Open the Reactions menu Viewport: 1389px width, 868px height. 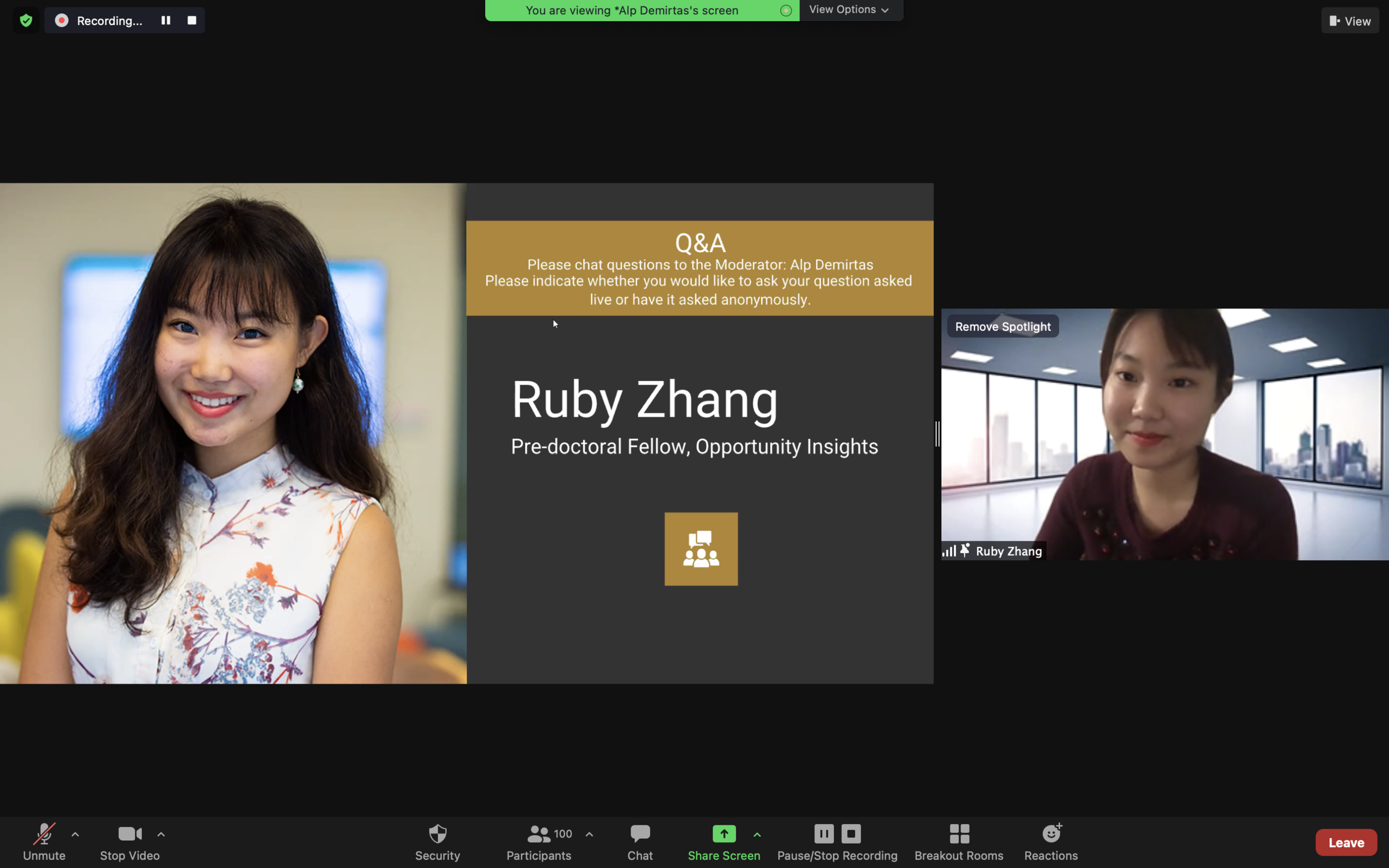[1051, 842]
